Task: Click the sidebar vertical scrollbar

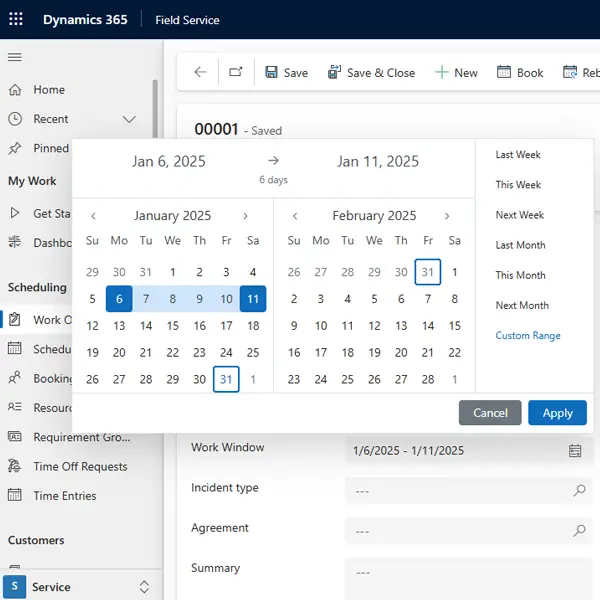Action: (155, 109)
